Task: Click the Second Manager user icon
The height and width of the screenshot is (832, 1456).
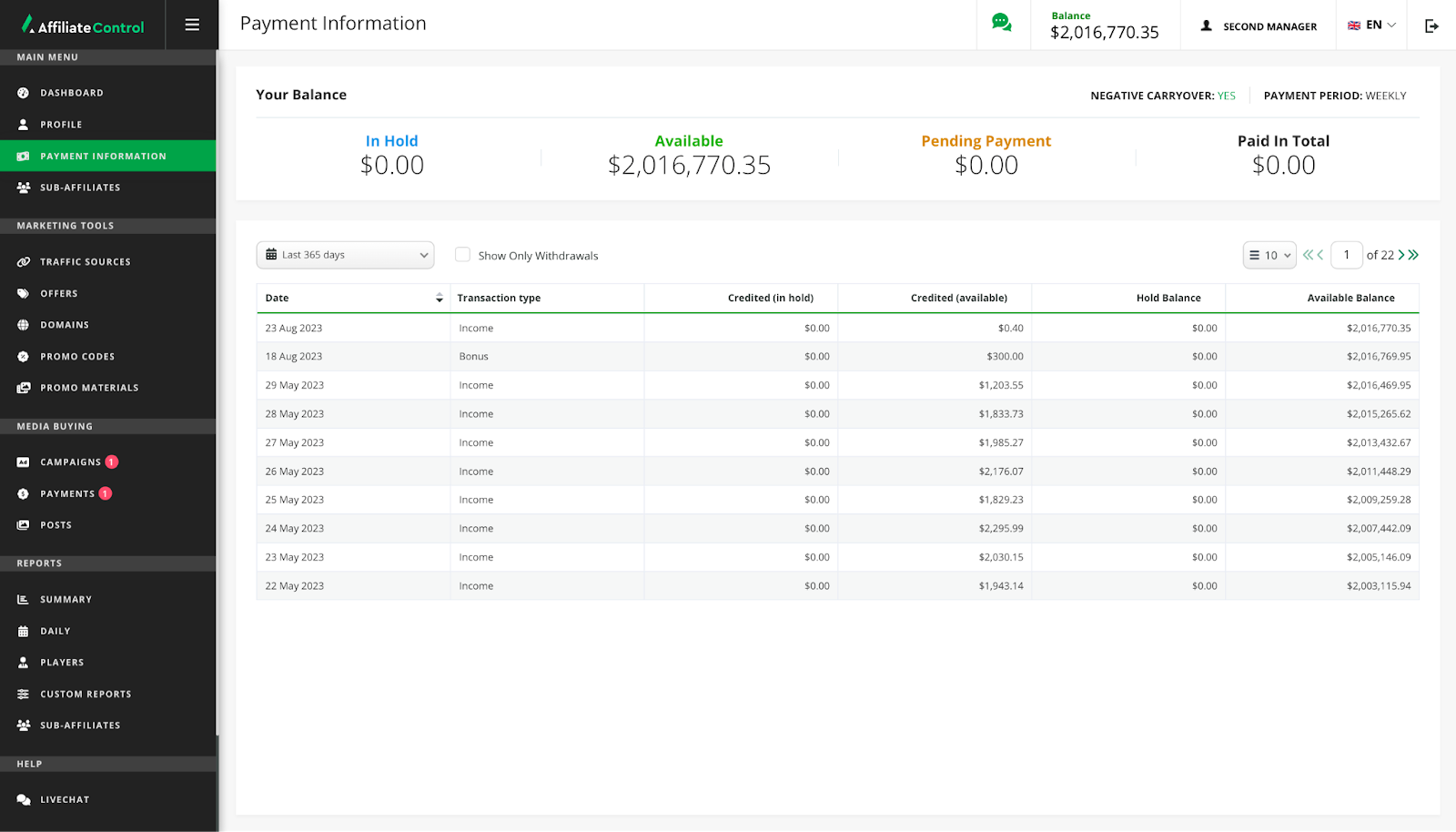Action: 1207,26
